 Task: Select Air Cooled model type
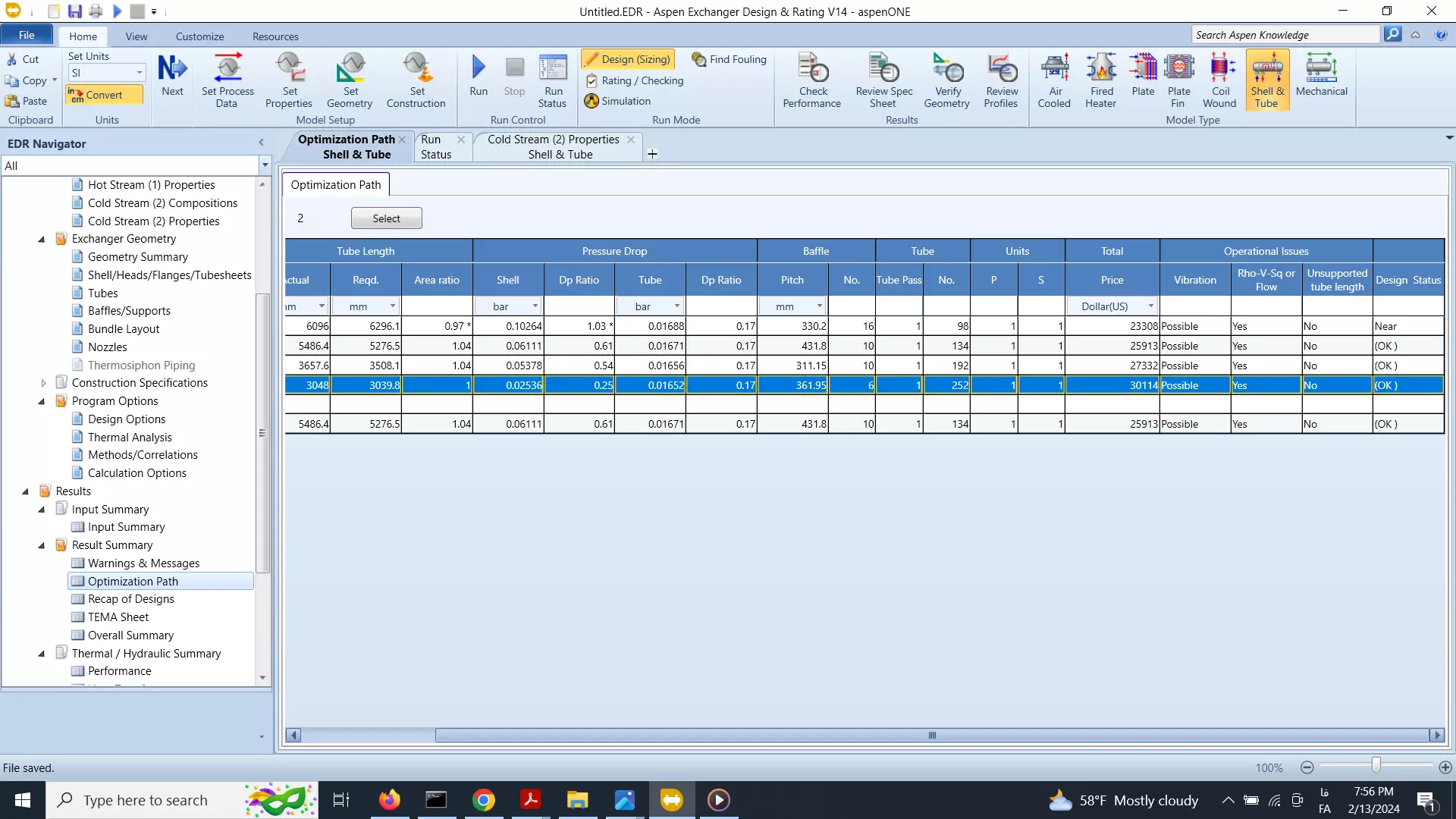click(x=1055, y=81)
